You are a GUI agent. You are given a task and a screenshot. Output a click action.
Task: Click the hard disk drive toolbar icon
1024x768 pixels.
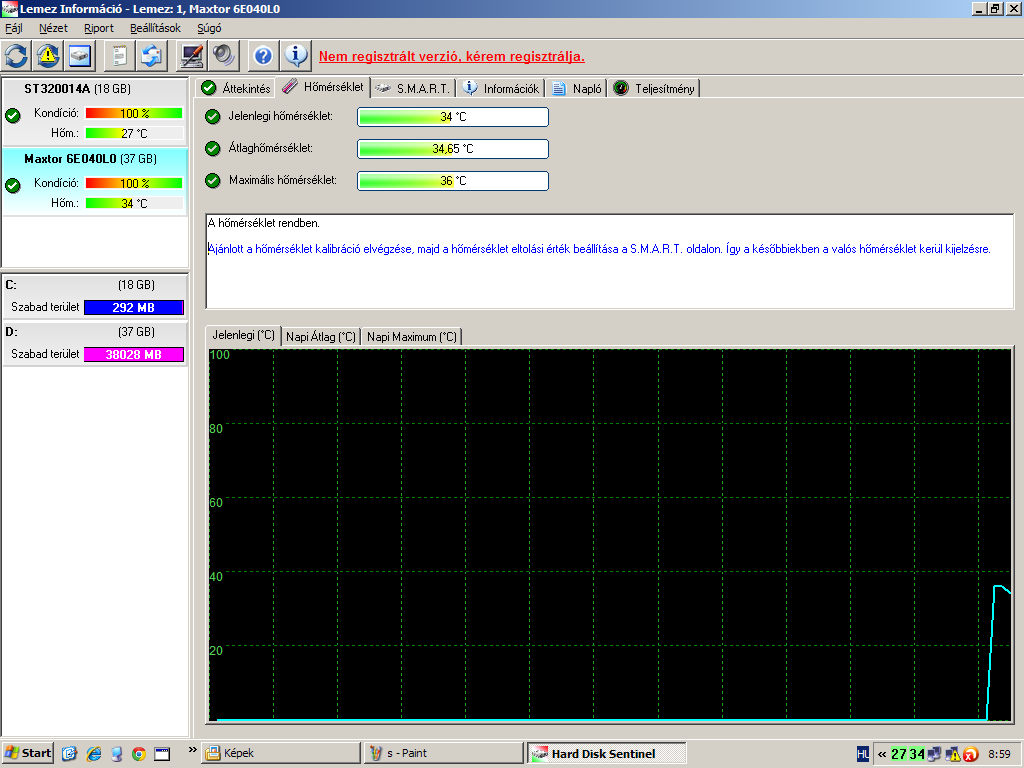tap(80, 56)
